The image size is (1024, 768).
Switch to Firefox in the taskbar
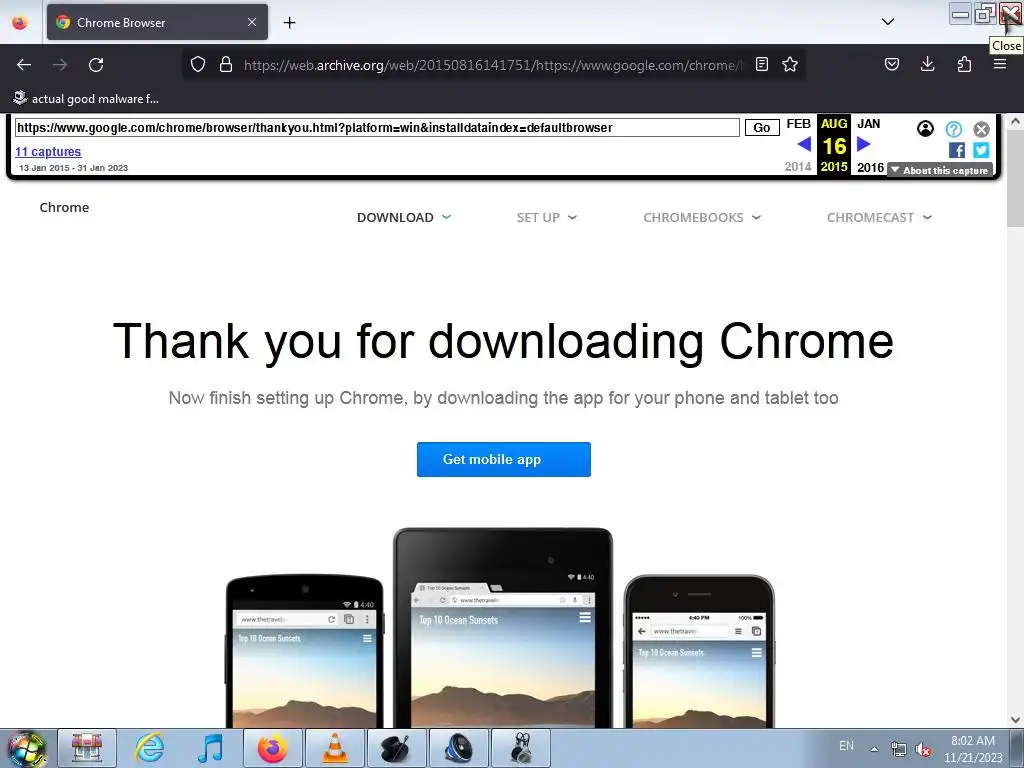[x=272, y=748]
